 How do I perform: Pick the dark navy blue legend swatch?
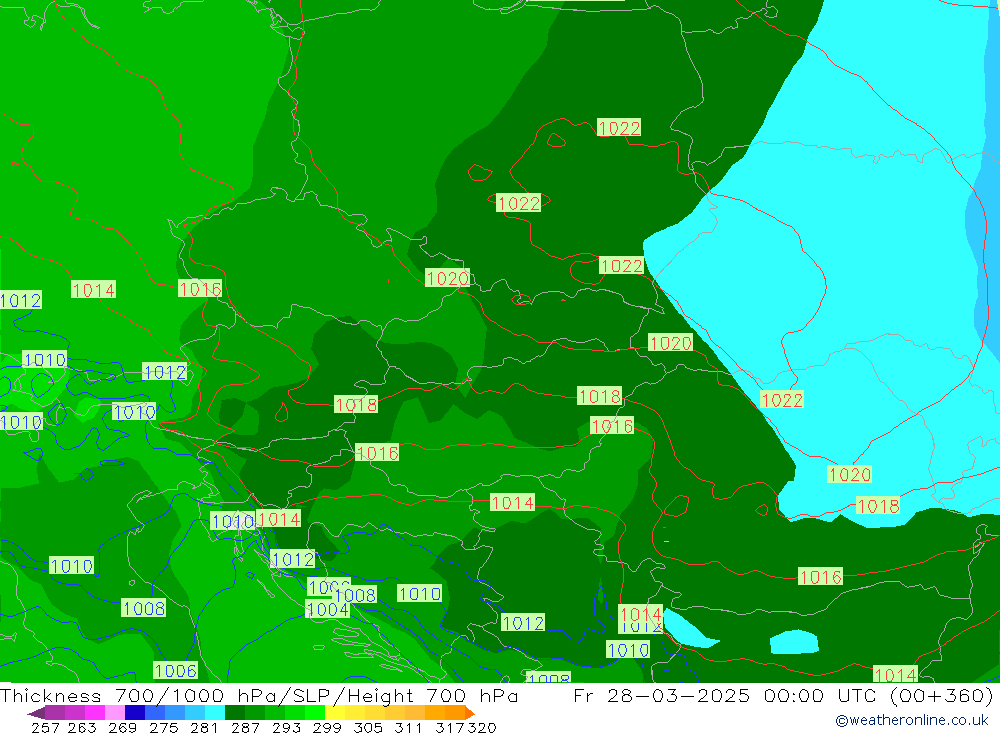tap(135, 713)
